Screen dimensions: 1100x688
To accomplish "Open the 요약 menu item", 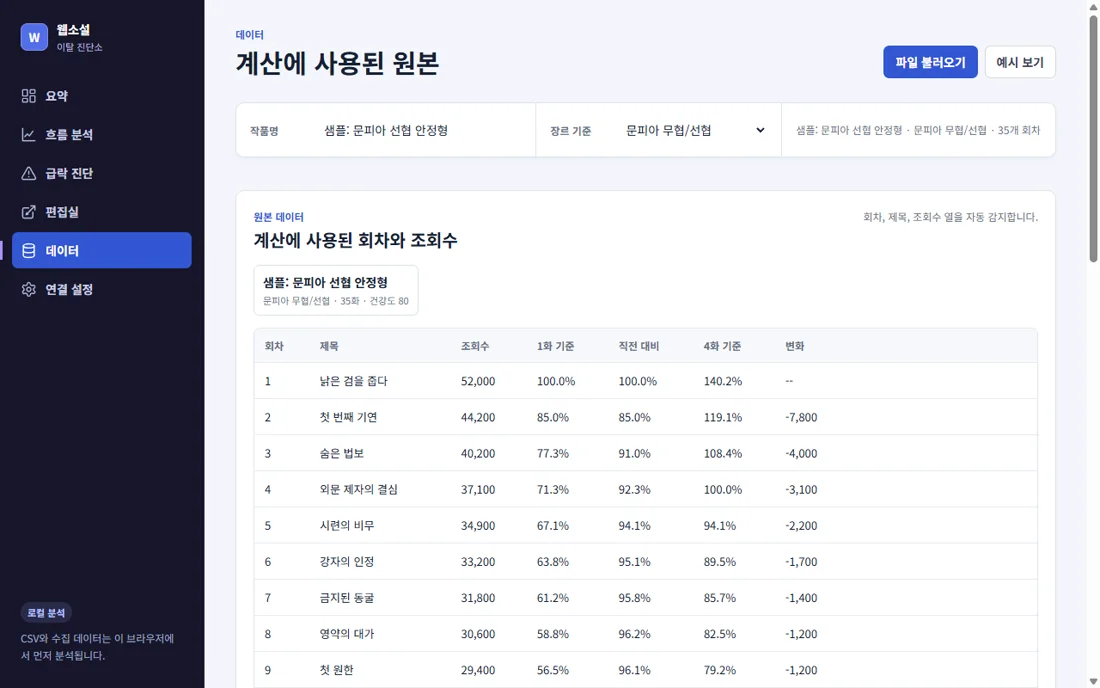I will (x=102, y=96).
